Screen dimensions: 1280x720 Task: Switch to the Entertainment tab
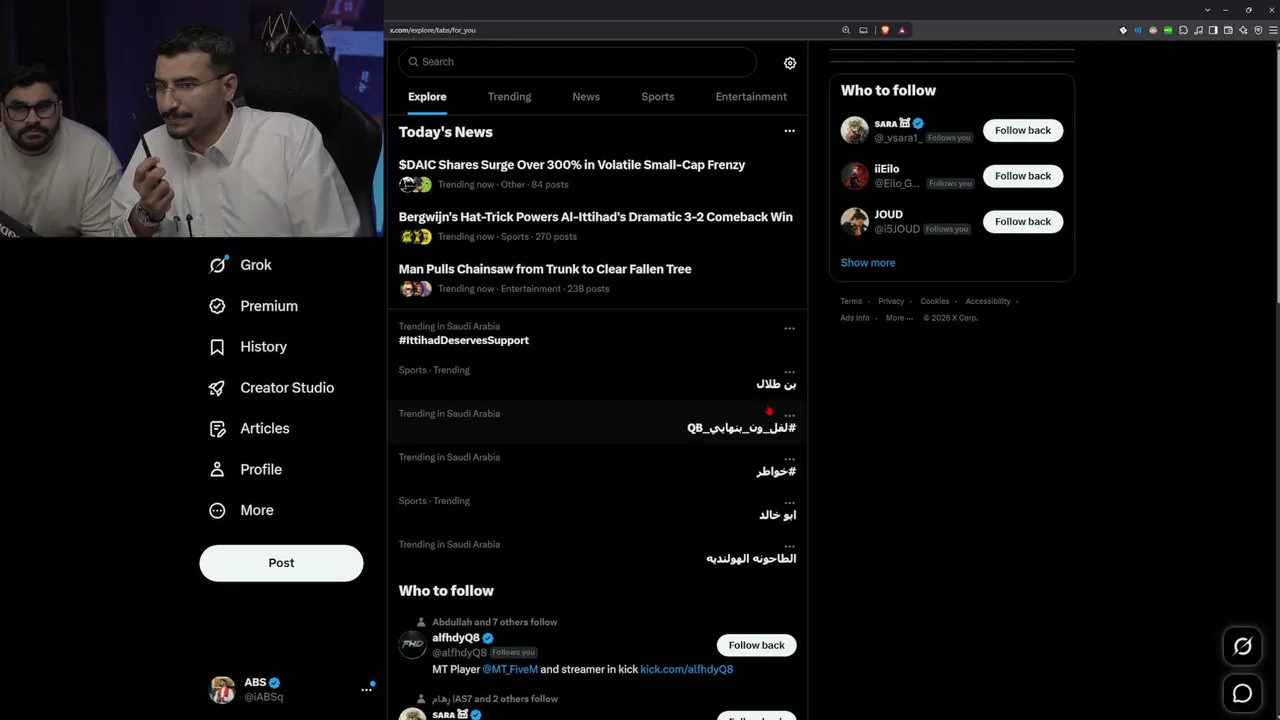751,97
